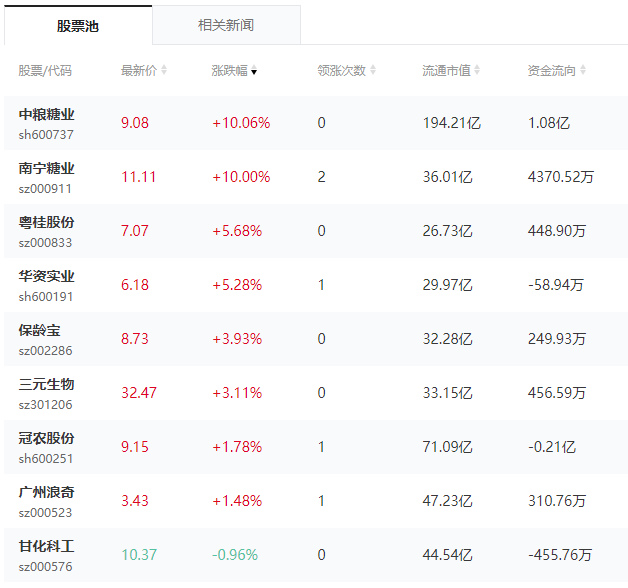This screenshot has height=588, width=628.
Task: Click the 股票/代码 column header
Action: pos(45,71)
